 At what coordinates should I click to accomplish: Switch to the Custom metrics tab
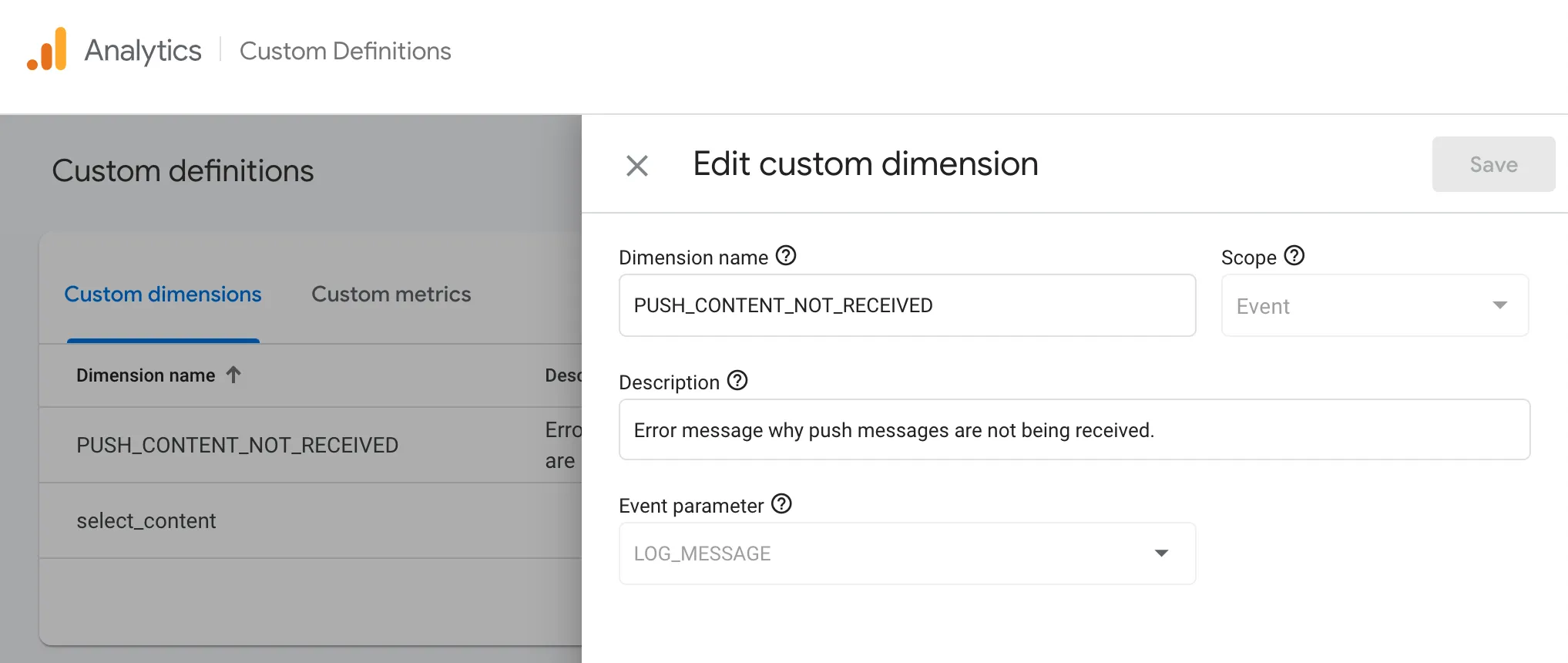click(x=391, y=294)
